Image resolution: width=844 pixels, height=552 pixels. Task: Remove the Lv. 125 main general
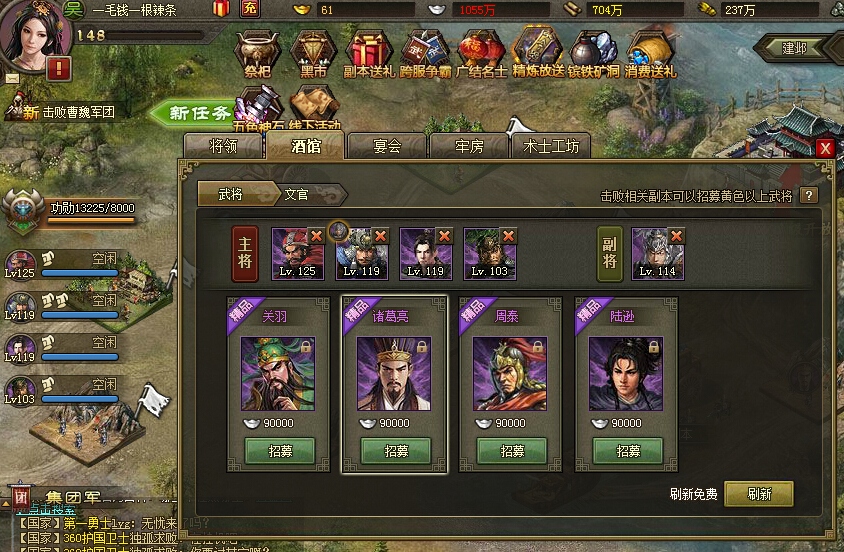(316, 236)
